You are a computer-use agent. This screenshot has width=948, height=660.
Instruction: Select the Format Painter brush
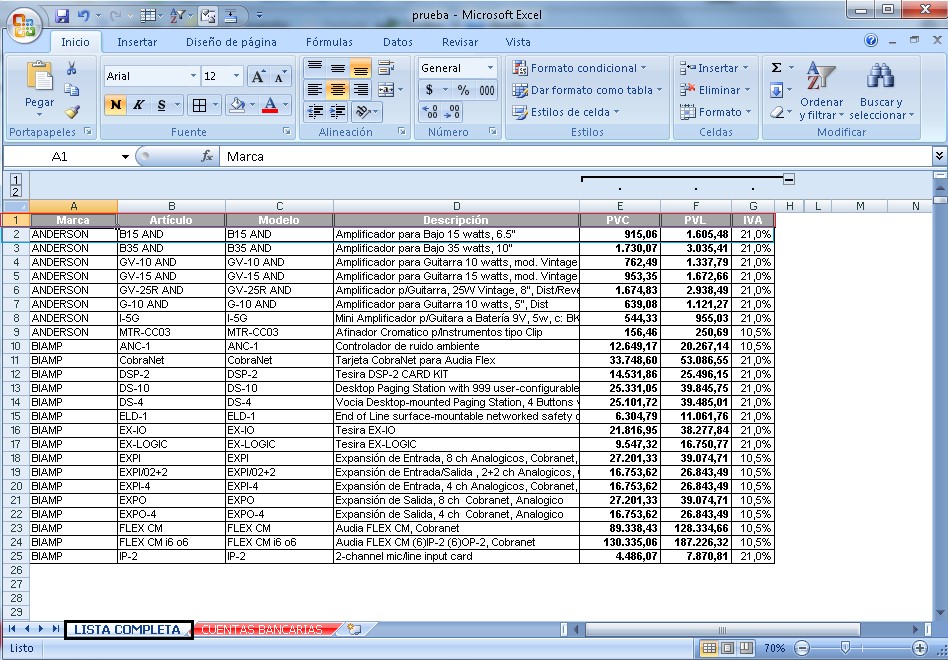point(72,112)
